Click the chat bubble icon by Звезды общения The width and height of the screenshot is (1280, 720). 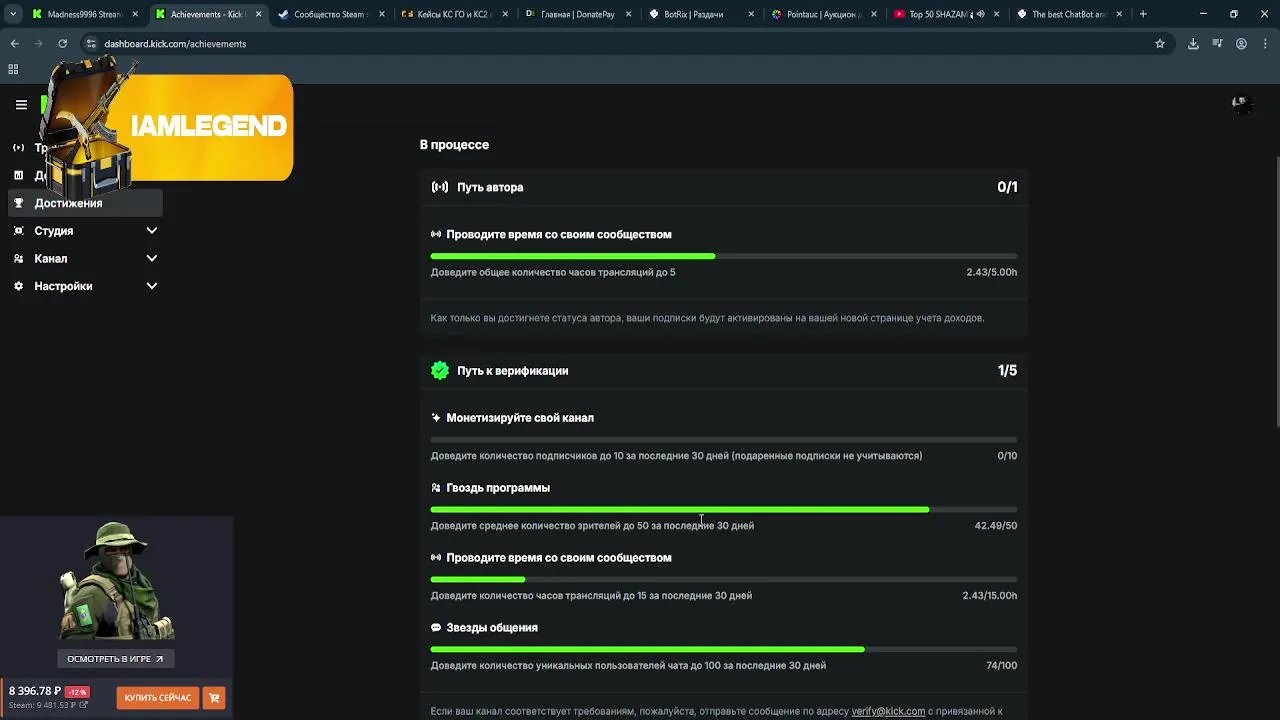coord(436,628)
